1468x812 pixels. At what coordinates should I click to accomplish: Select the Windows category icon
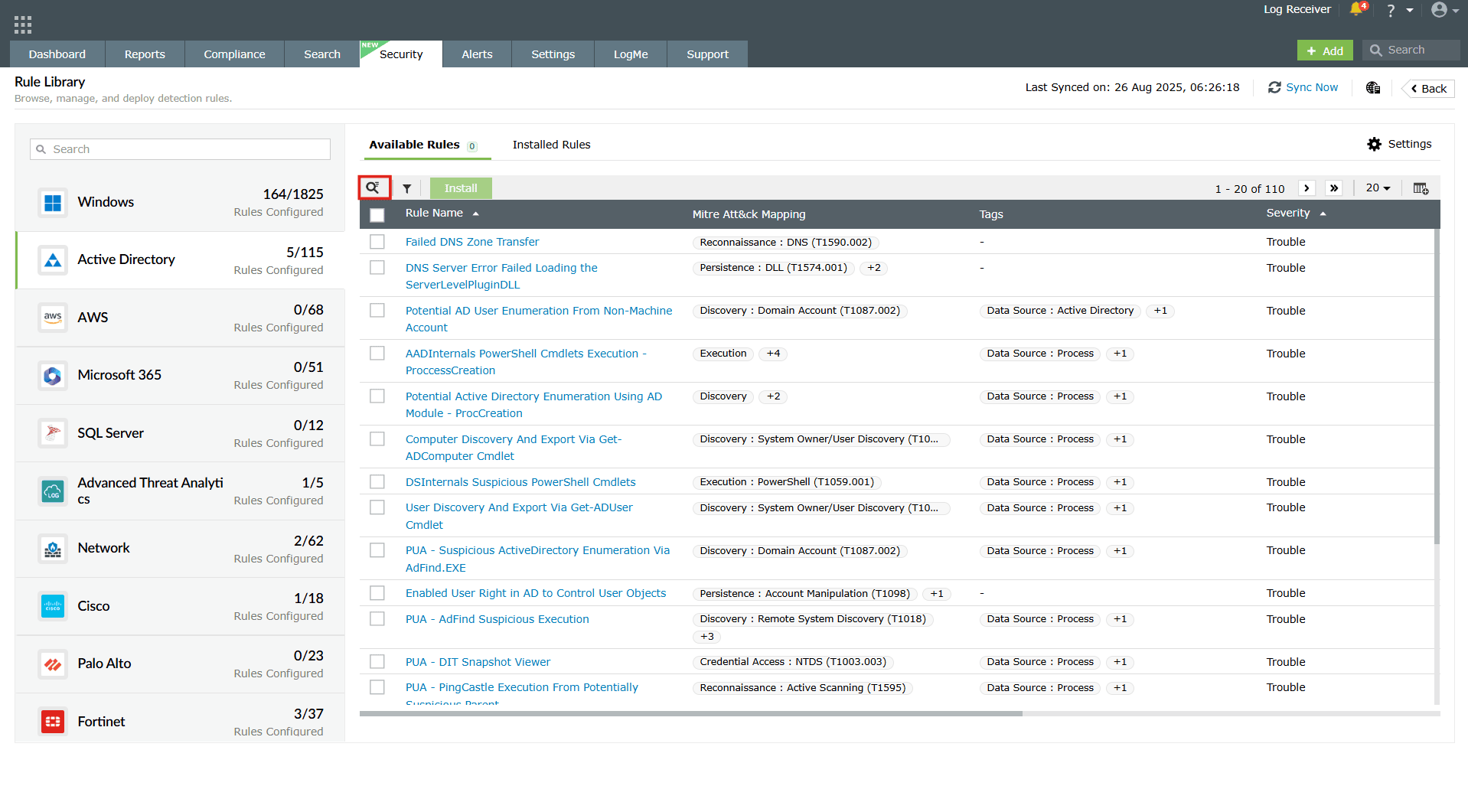click(53, 203)
